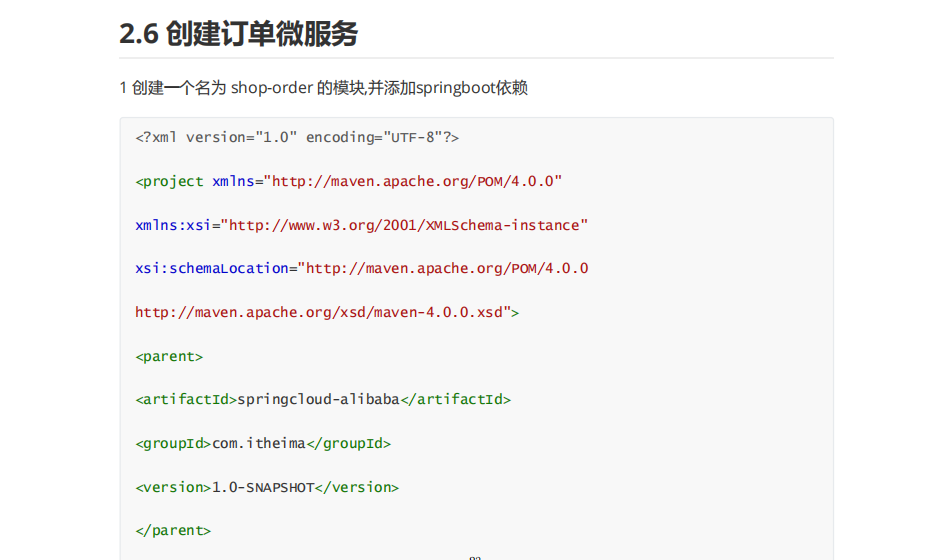Click the xml version declaration line
947x560 pixels.
point(297,138)
